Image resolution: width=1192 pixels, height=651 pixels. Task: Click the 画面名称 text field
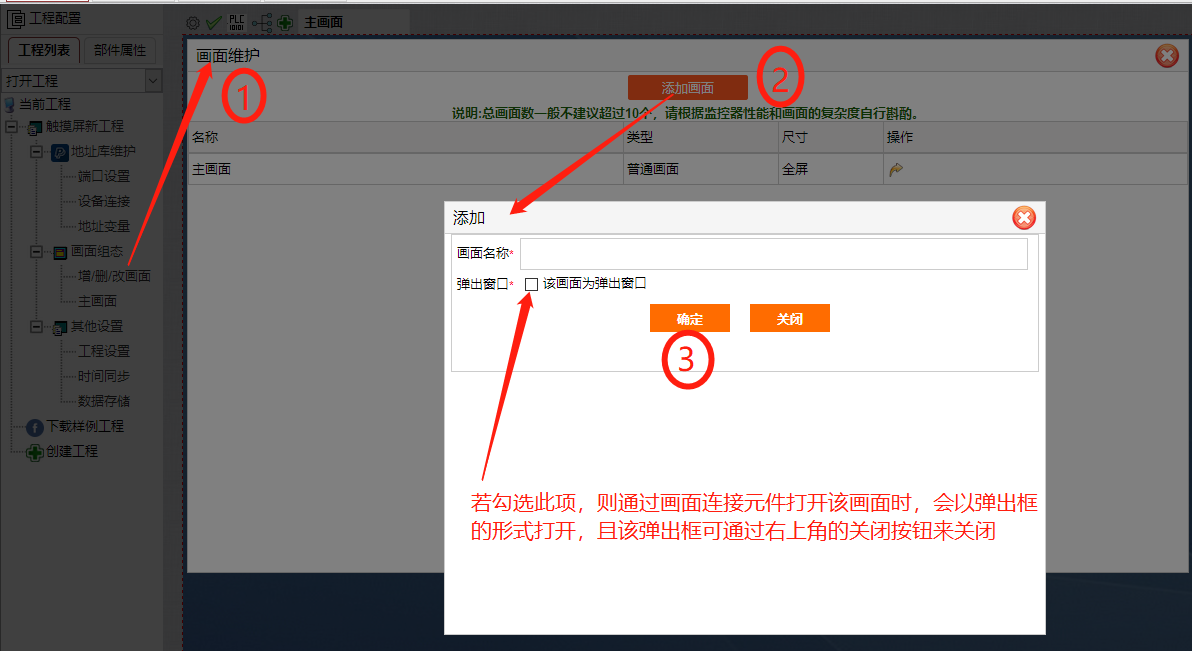point(773,254)
